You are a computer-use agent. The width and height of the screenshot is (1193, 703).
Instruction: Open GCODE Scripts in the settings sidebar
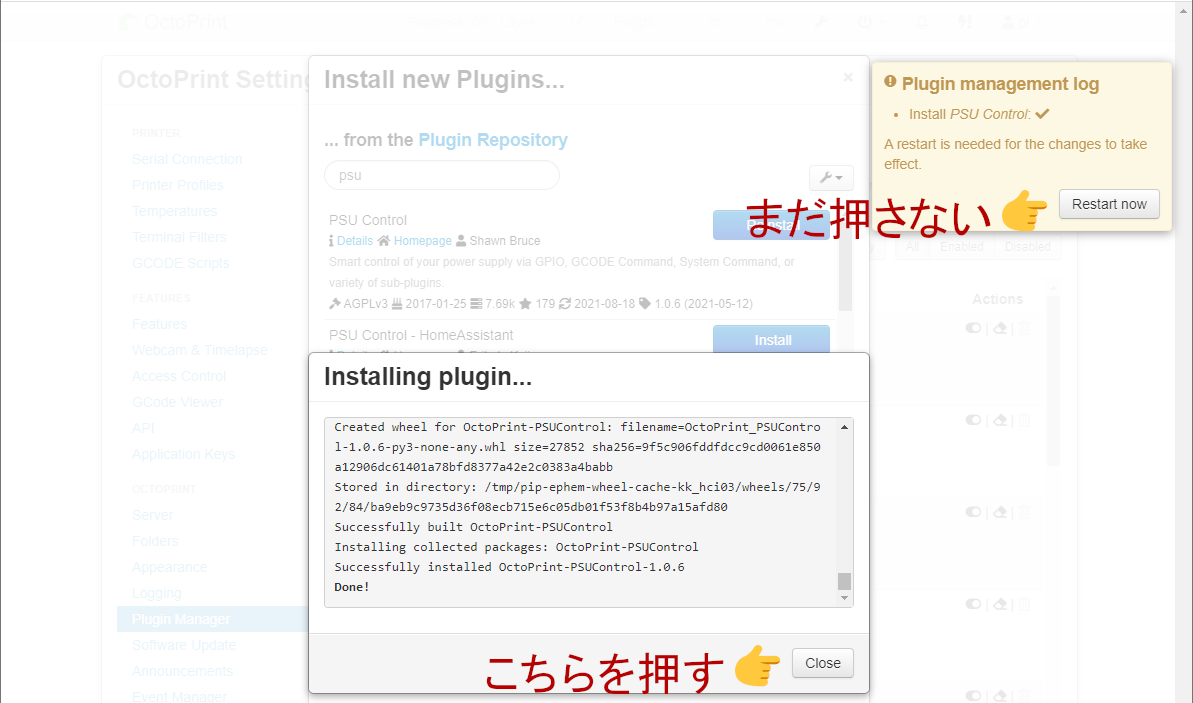180,262
